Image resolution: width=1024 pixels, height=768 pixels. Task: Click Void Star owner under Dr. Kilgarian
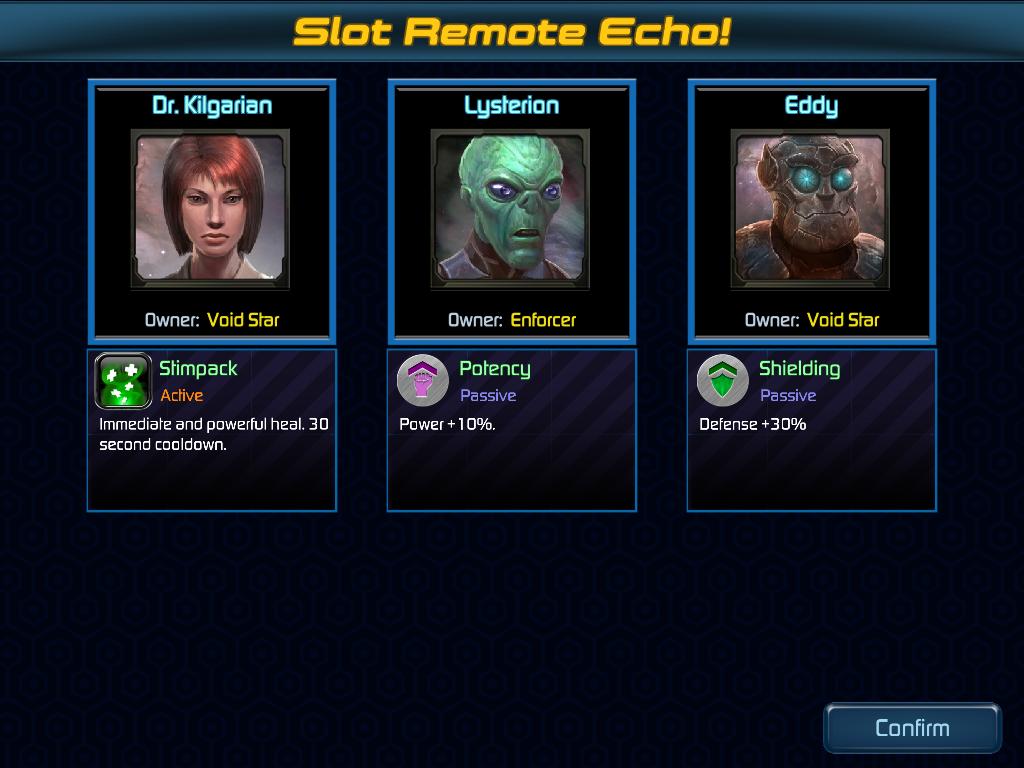243,320
